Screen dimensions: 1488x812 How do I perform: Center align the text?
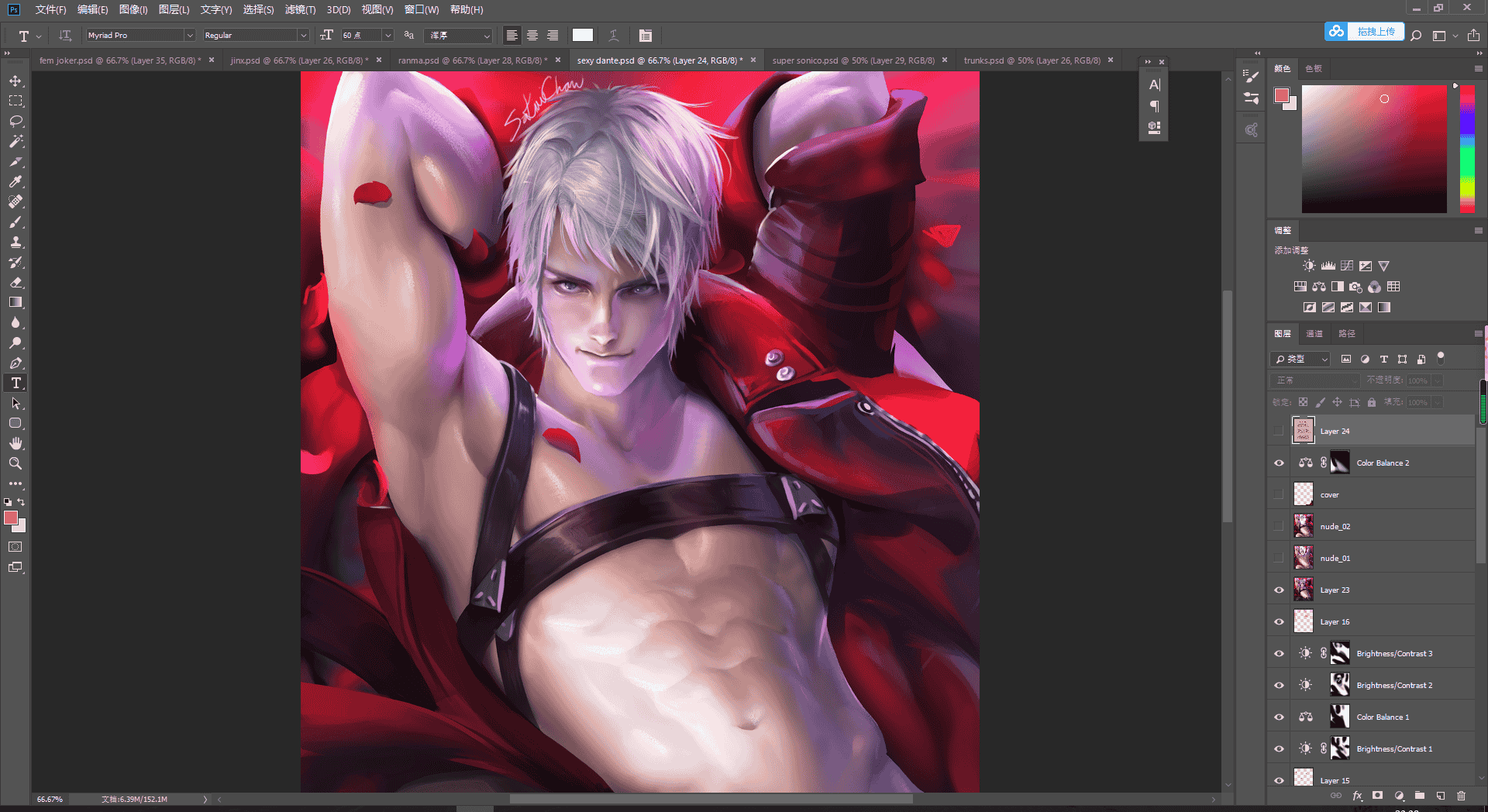click(x=532, y=35)
